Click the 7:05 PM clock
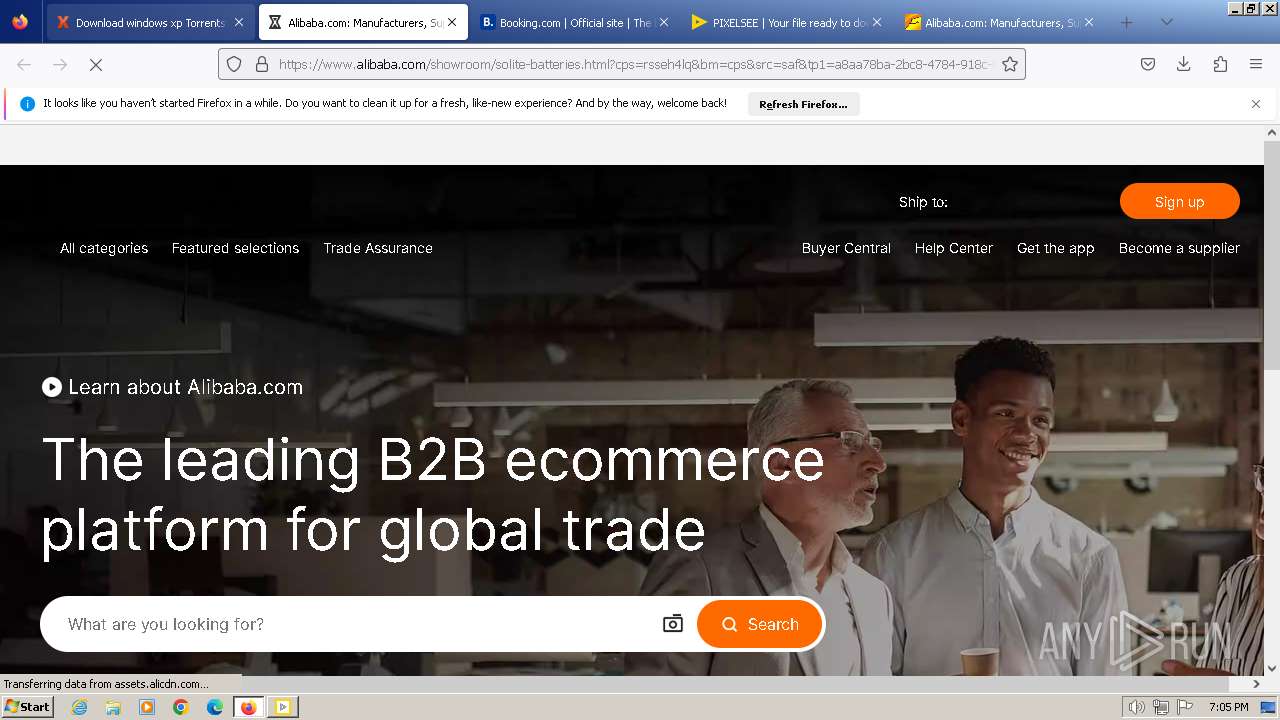The image size is (1280, 720). pos(1228,707)
